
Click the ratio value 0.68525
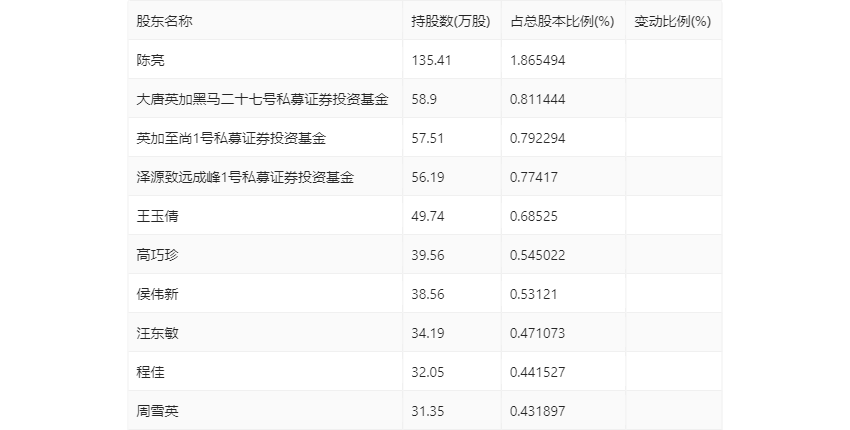pyautogui.click(x=534, y=216)
